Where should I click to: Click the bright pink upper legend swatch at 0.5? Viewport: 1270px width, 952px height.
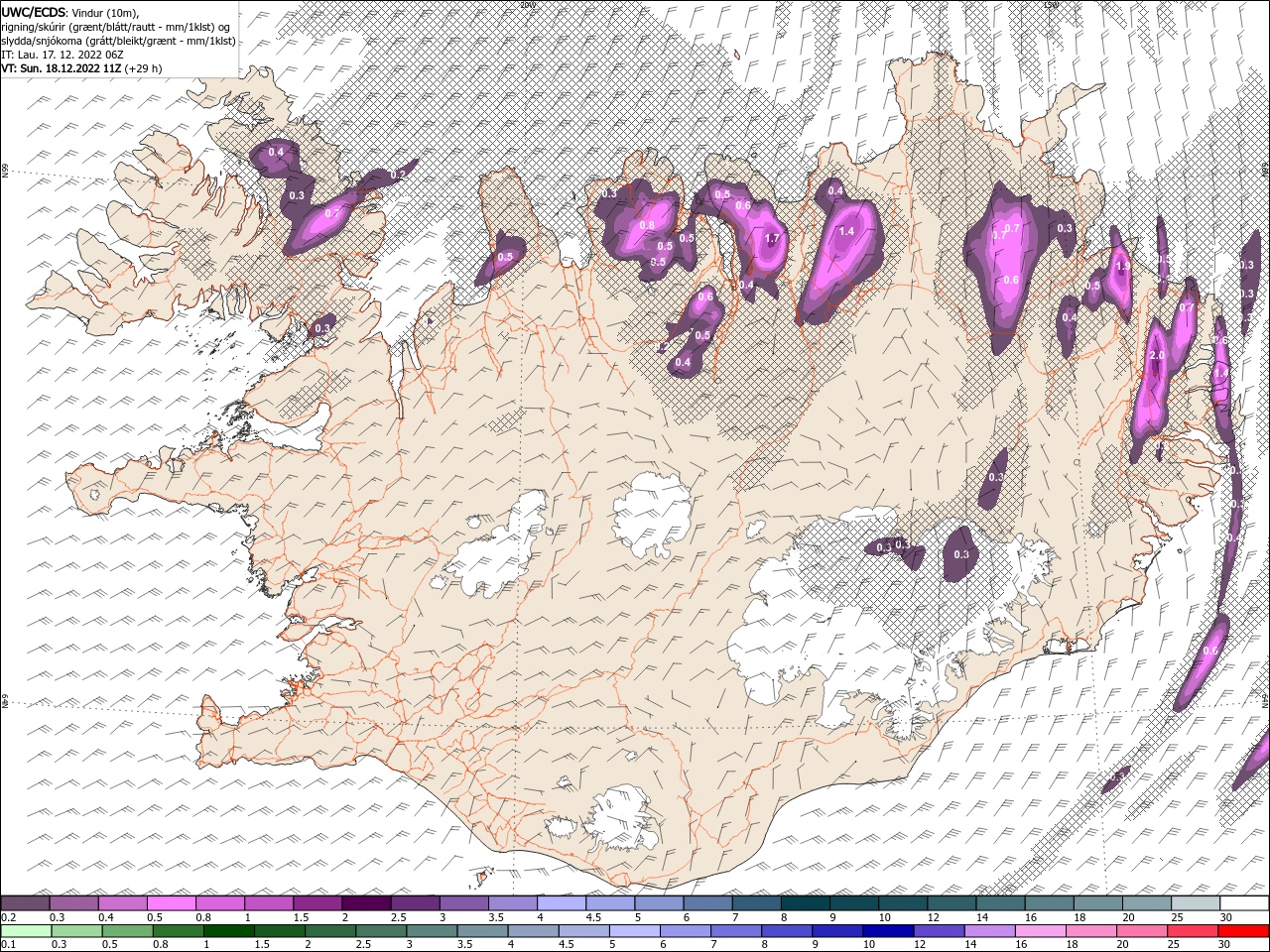pos(172,903)
